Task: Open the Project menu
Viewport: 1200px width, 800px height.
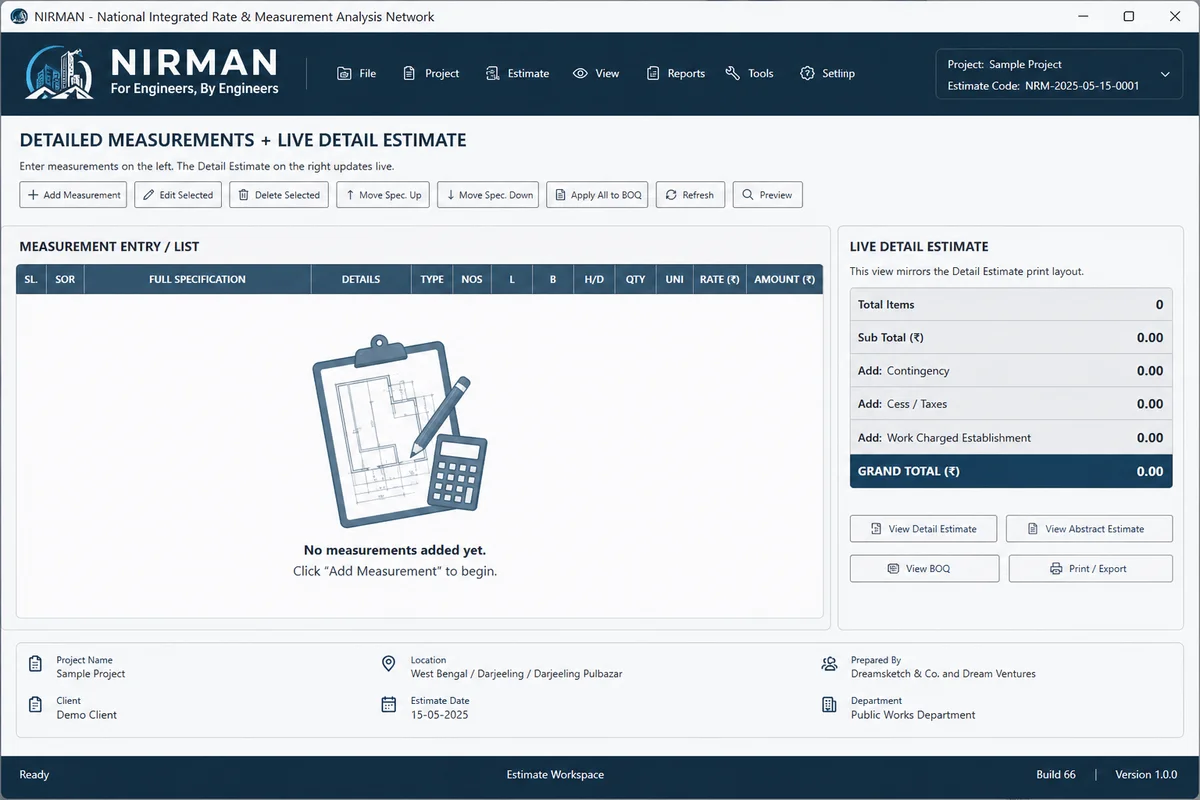Action: pos(431,73)
